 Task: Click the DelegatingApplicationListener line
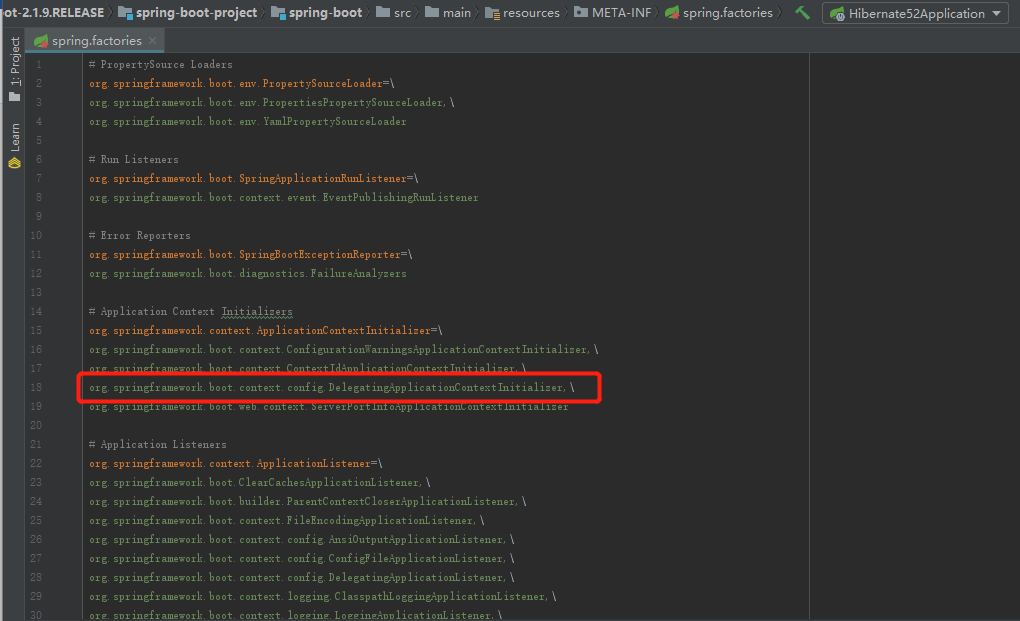click(x=302, y=577)
